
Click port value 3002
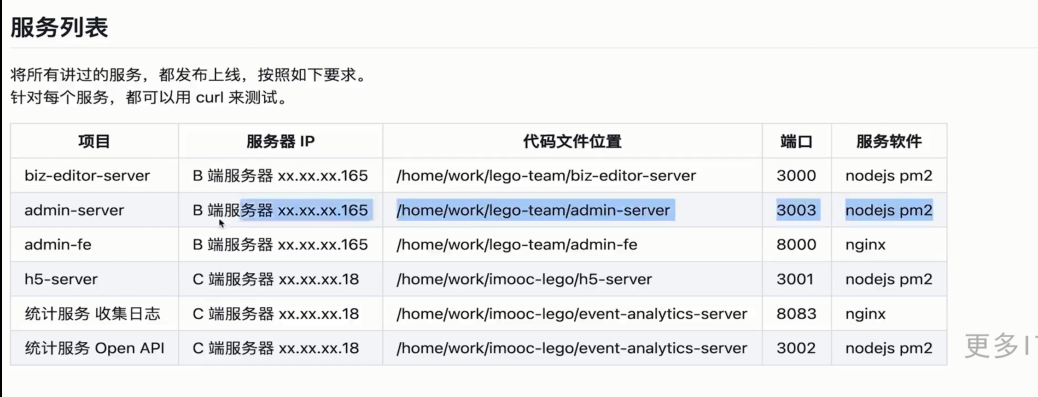796,348
